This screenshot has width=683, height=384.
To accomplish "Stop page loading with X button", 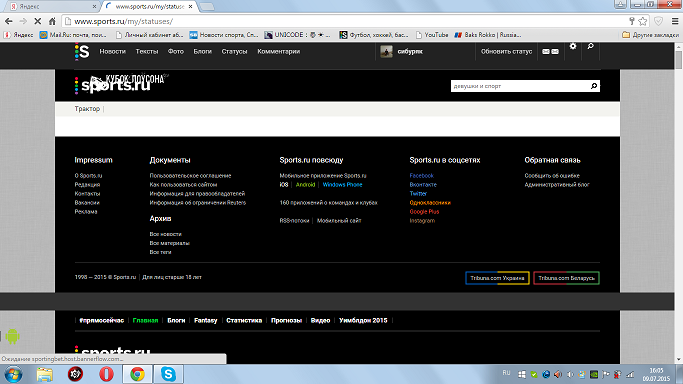I will click(37, 21).
